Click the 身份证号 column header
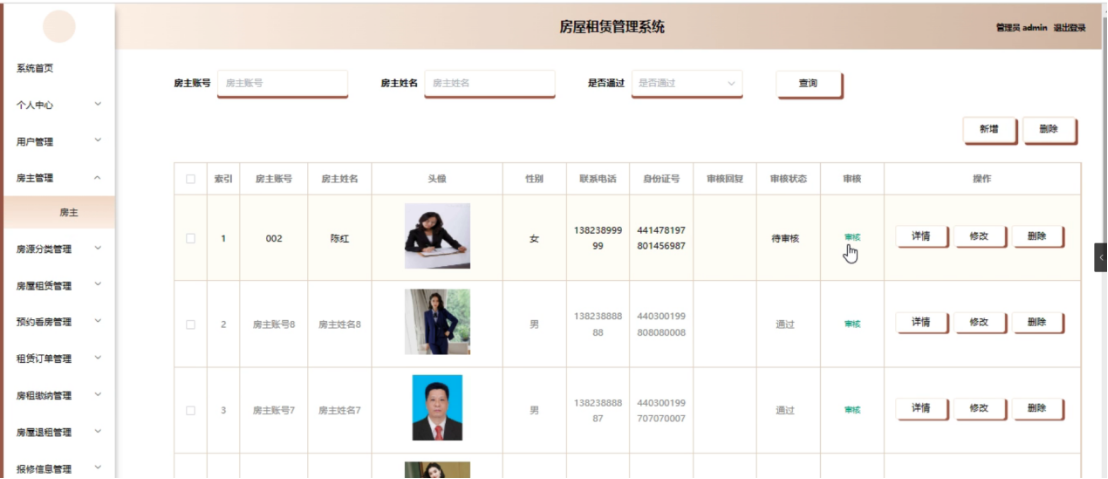 click(x=661, y=179)
